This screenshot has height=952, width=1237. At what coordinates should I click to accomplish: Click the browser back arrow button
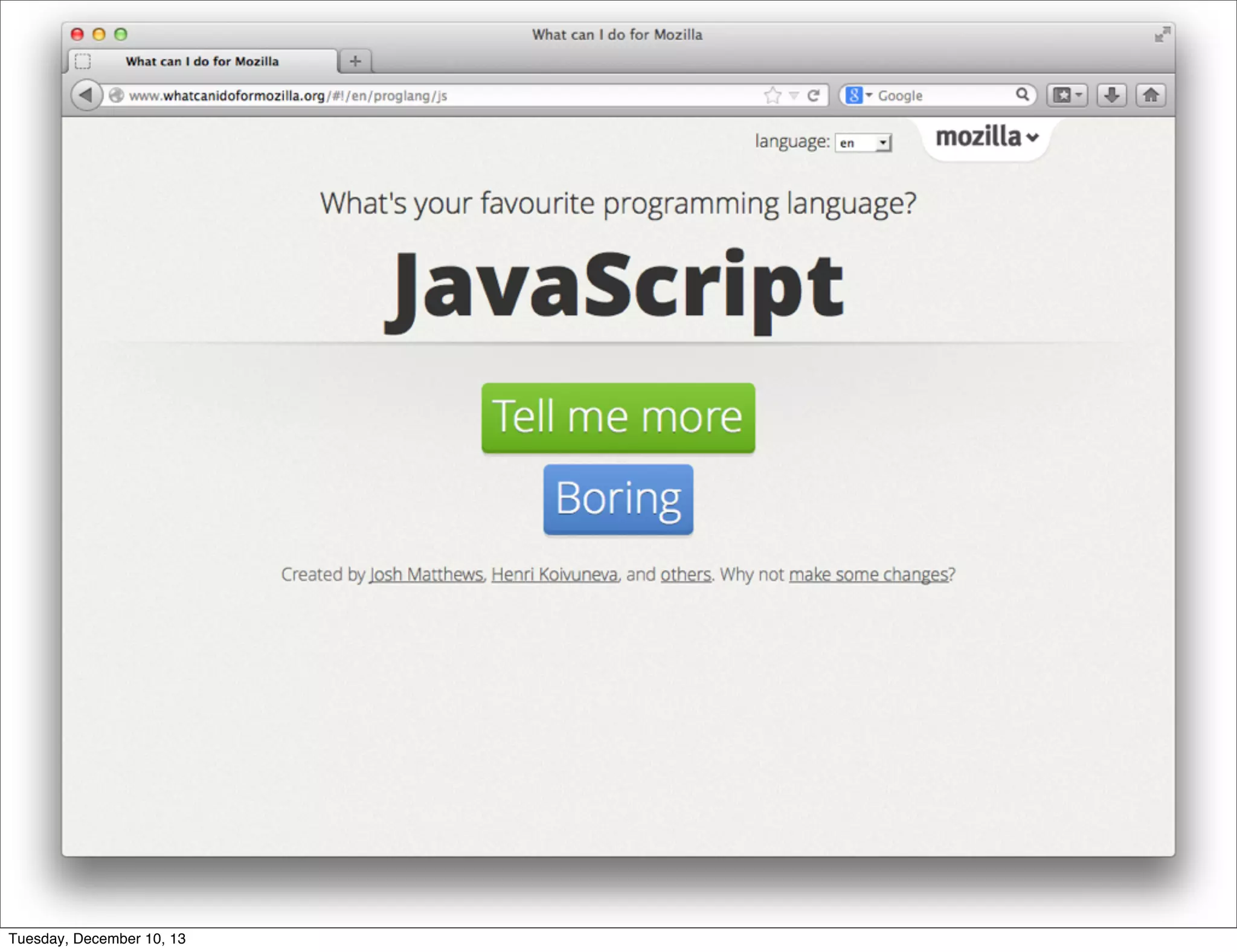click(x=86, y=95)
